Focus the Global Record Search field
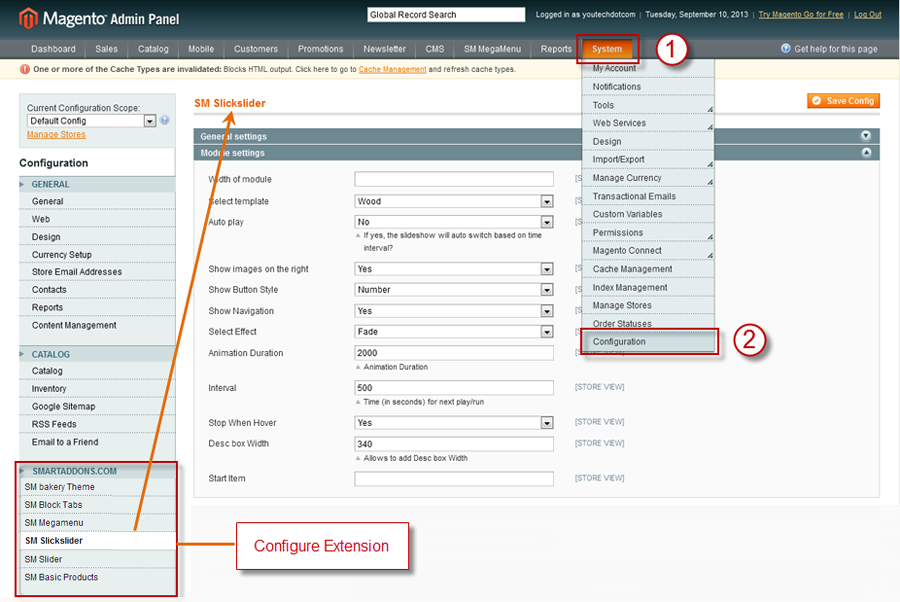900x602 pixels. point(446,15)
